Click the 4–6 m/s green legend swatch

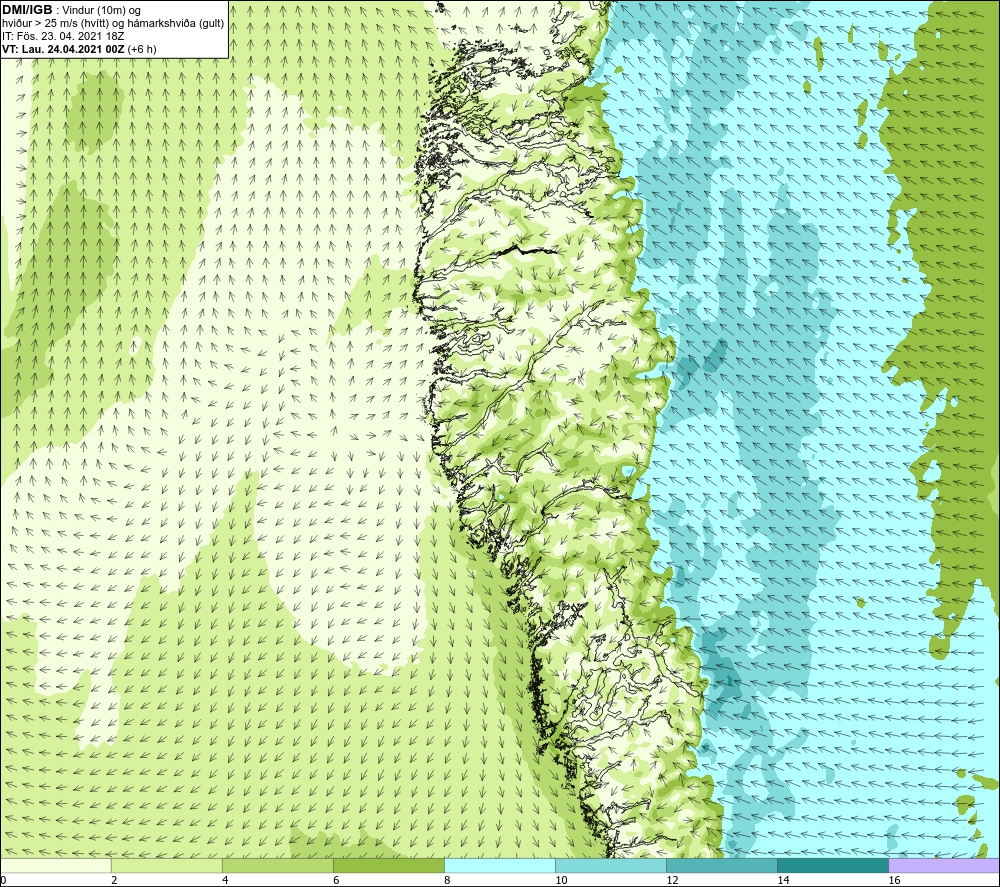277,865
